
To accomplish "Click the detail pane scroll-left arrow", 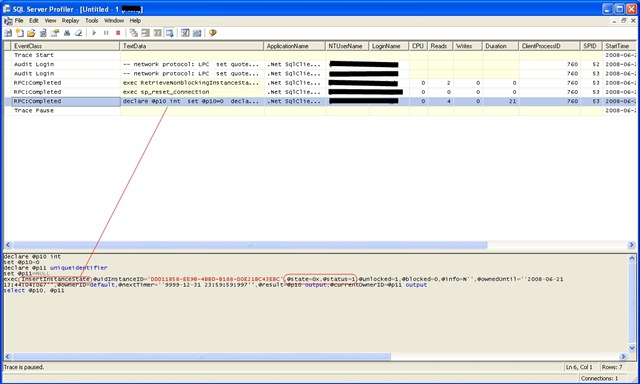I will click(x=8, y=357).
